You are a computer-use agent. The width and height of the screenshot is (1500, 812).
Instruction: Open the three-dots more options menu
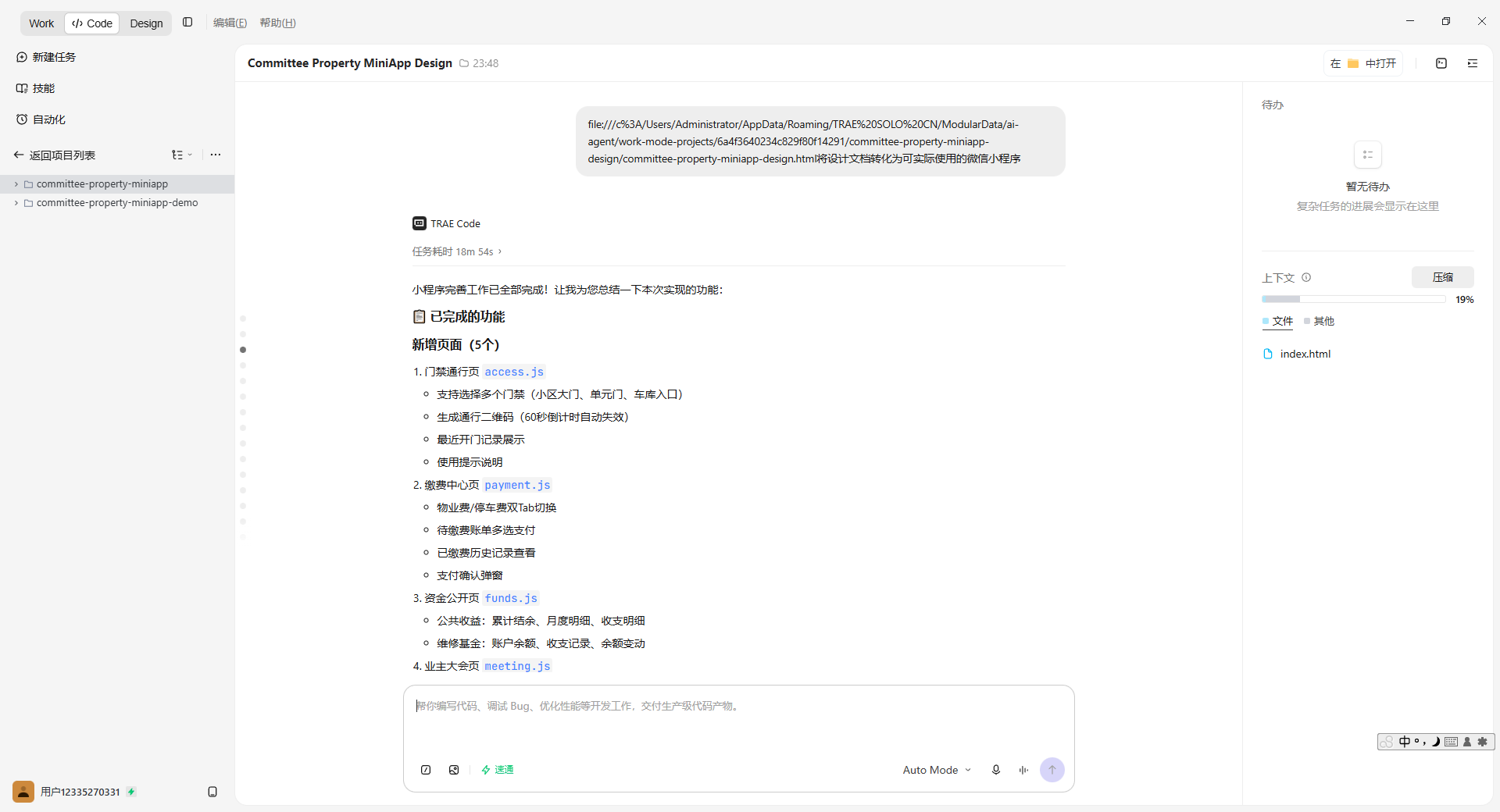[216, 155]
